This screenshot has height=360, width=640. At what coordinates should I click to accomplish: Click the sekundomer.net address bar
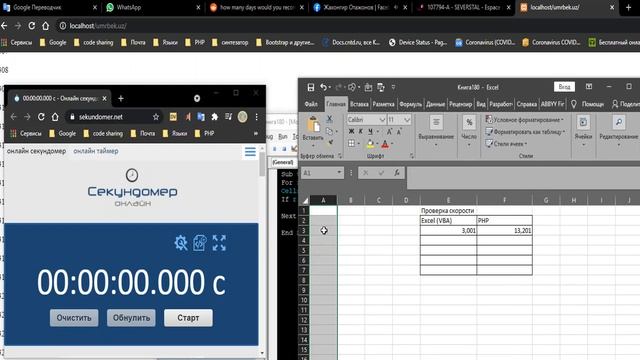click(114, 117)
